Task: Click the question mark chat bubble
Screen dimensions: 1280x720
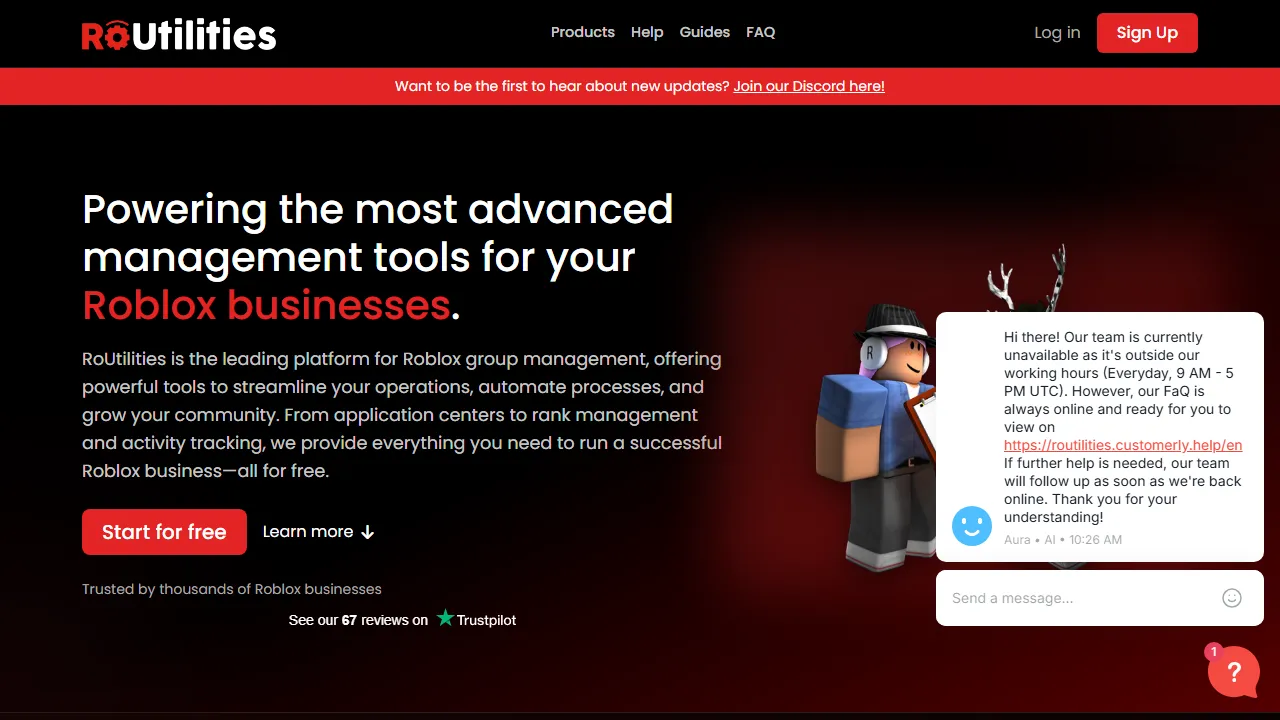Action: (x=1234, y=672)
